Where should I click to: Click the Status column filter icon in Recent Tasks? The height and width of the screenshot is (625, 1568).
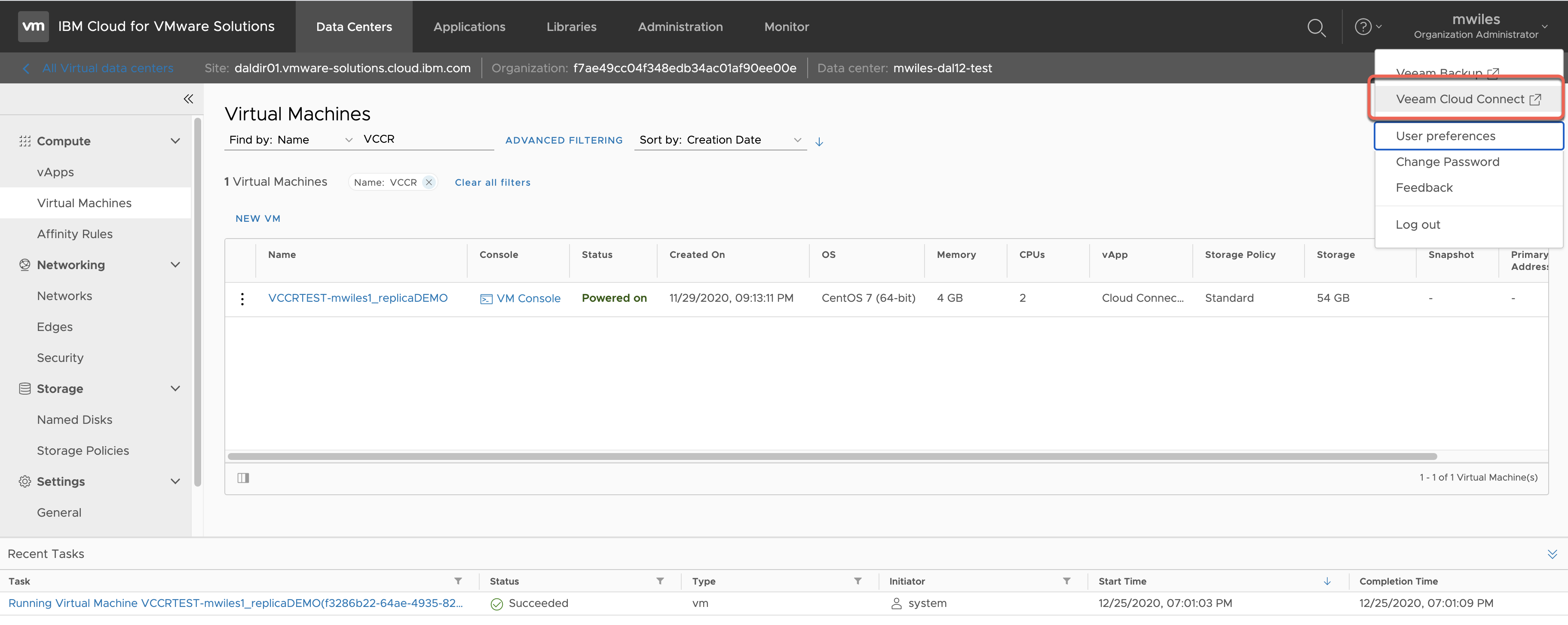click(x=660, y=582)
